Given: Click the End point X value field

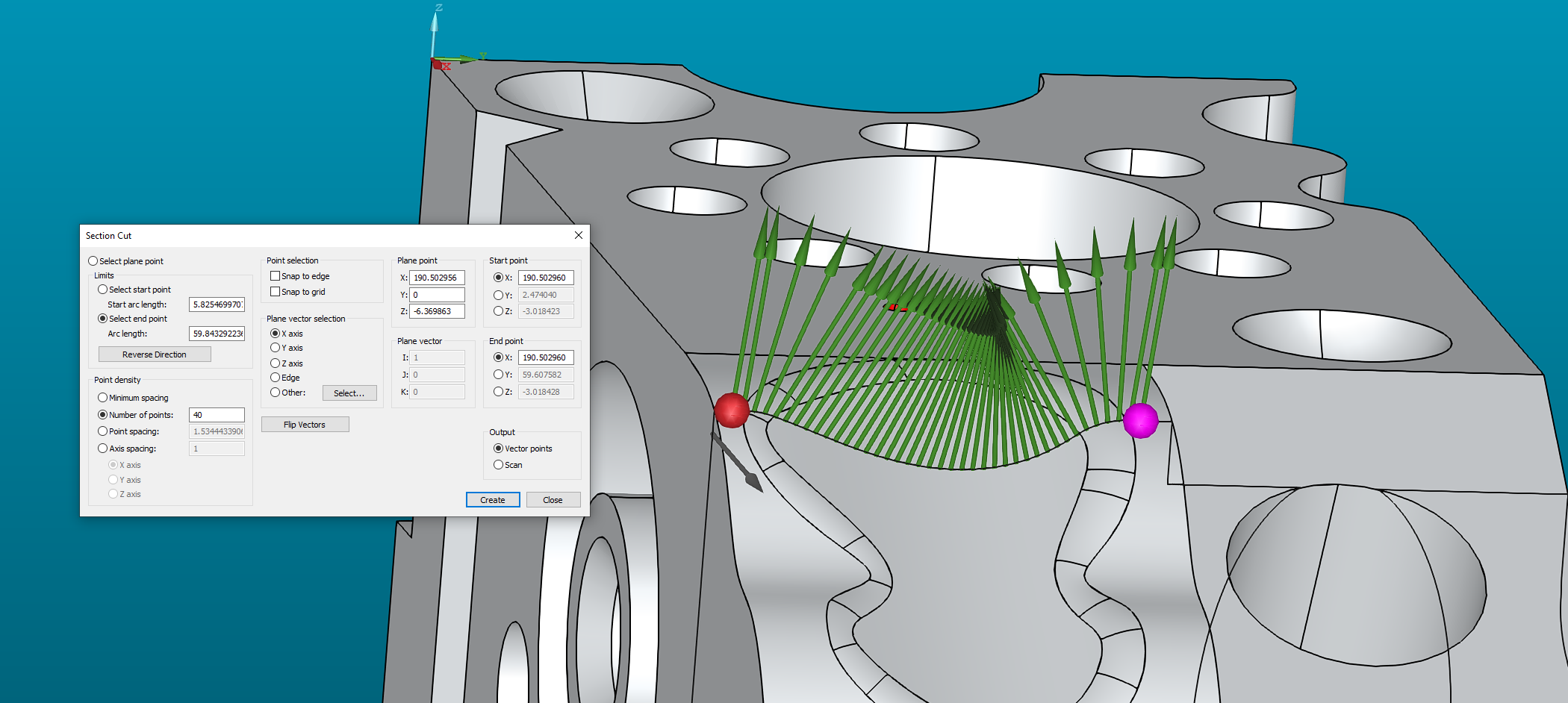Looking at the screenshot, I should tap(546, 357).
